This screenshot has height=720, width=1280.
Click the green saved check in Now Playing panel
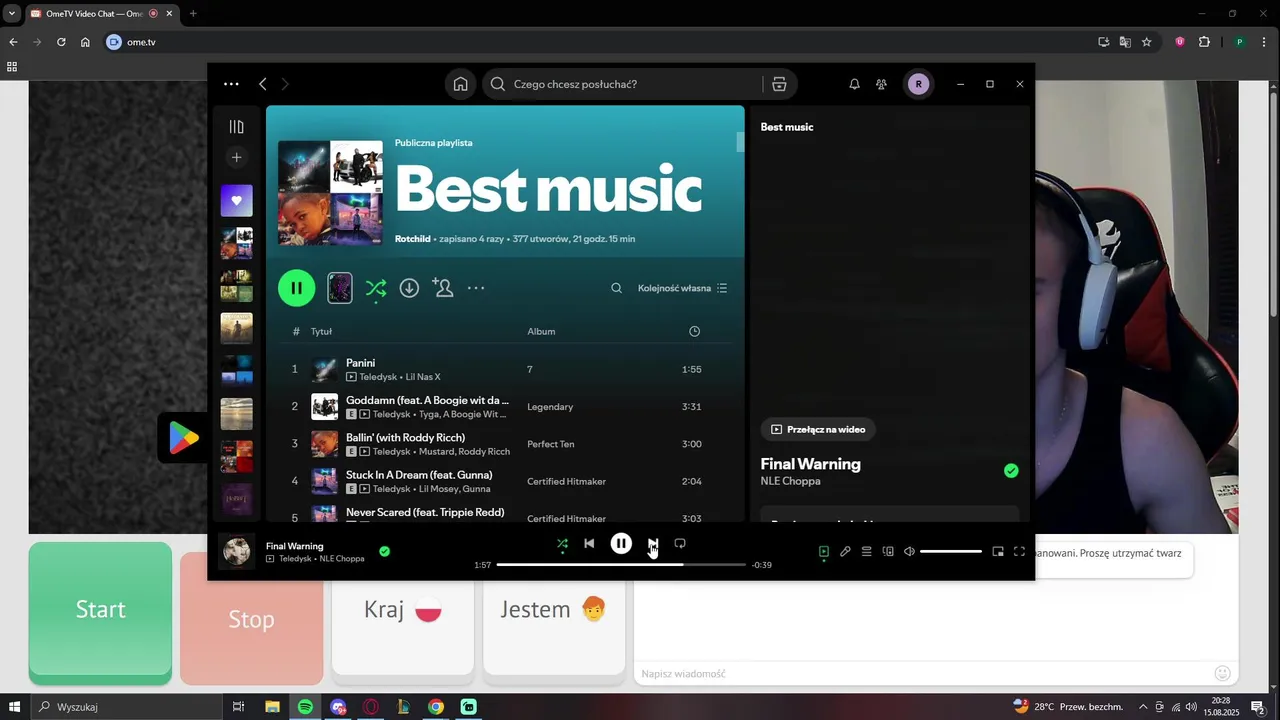[1011, 470]
